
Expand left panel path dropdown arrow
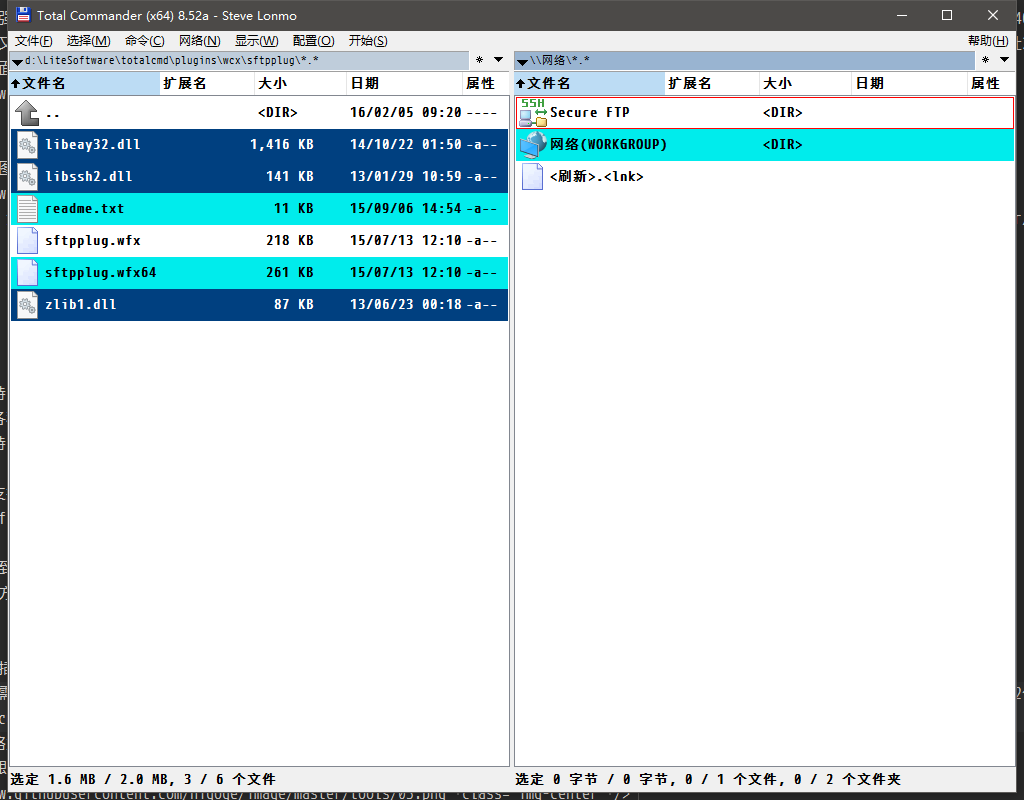[x=18, y=61]
